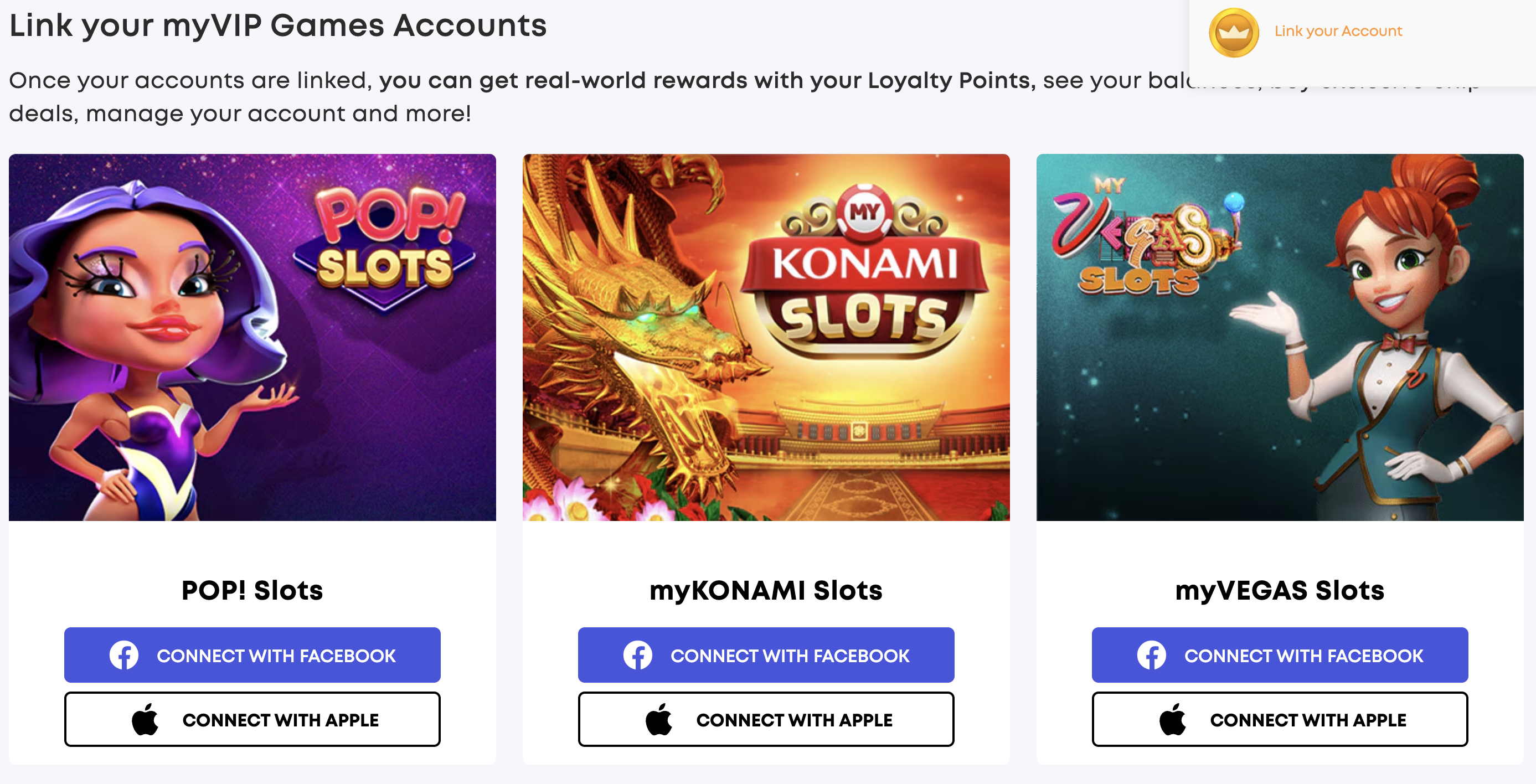Image resolution: width=1536 pixels, height=784 pixels.
Task: Select the myVEGAS Slots hostess artwork
Action: point(1280,337)
